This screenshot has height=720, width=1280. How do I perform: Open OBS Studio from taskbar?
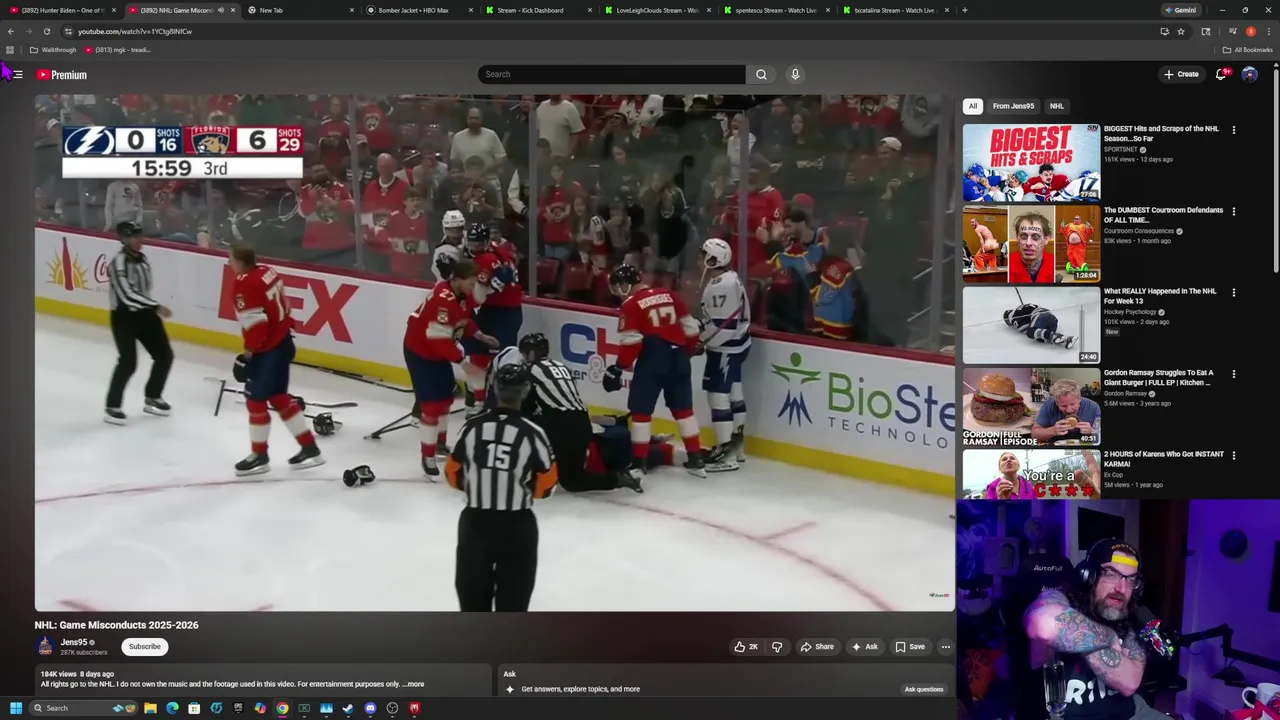[392, 708]
